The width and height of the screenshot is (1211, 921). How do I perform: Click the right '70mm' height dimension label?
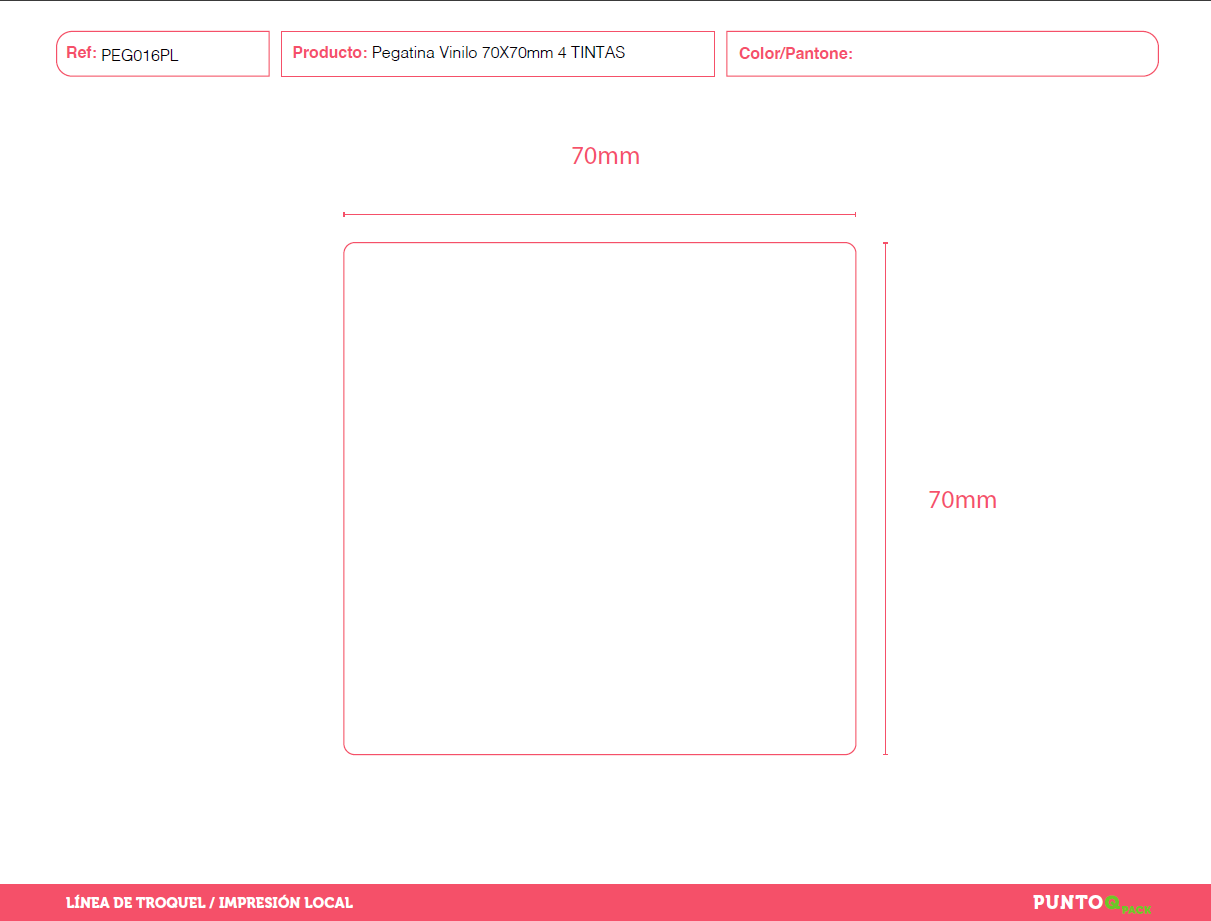click(962, 500)
